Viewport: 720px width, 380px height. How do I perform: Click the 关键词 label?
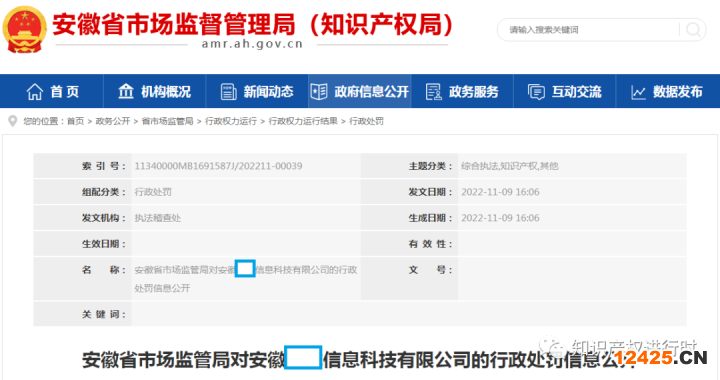point(104,314)
